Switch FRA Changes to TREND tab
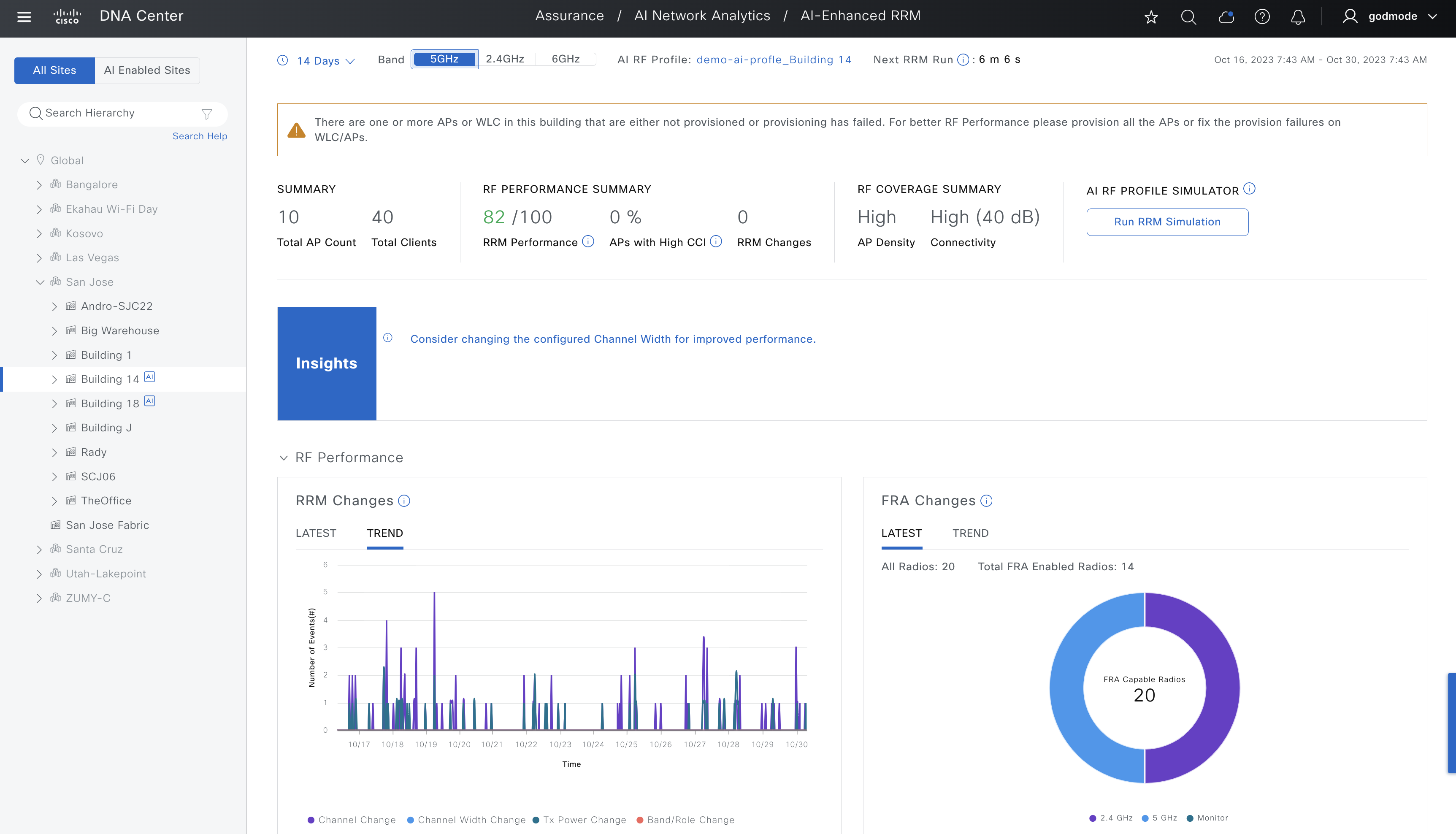Screen dimensions: 1456x834 coord(970,533)
